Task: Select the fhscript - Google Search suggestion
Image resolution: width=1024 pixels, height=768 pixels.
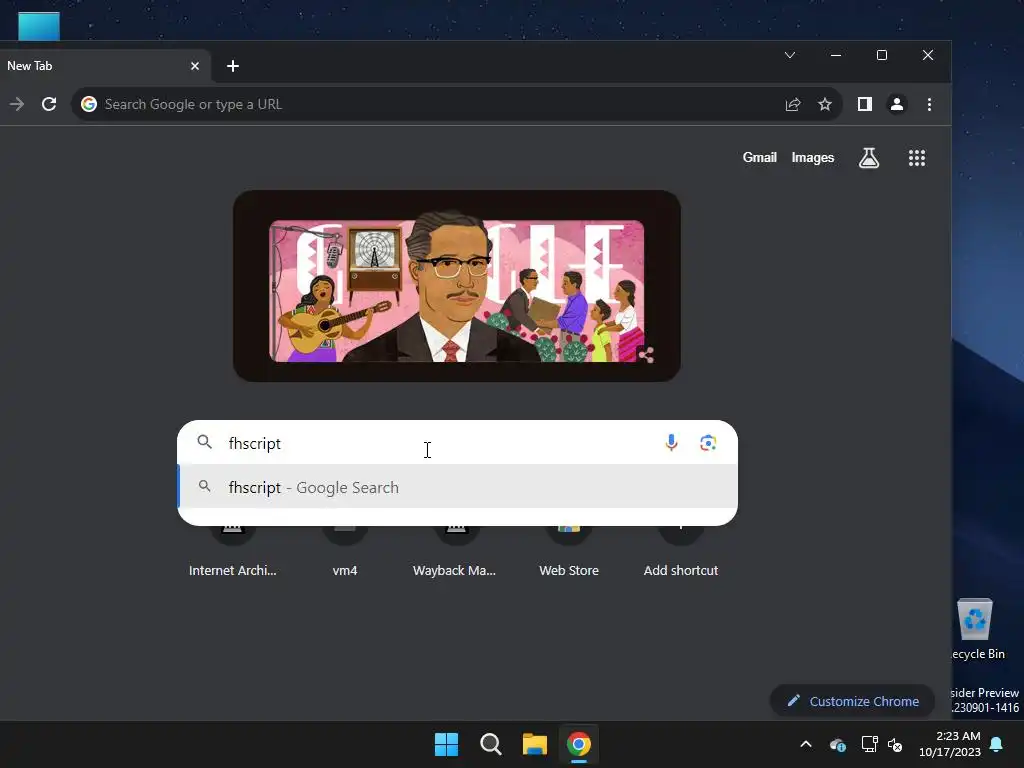Action: click(x=457, y=487)
